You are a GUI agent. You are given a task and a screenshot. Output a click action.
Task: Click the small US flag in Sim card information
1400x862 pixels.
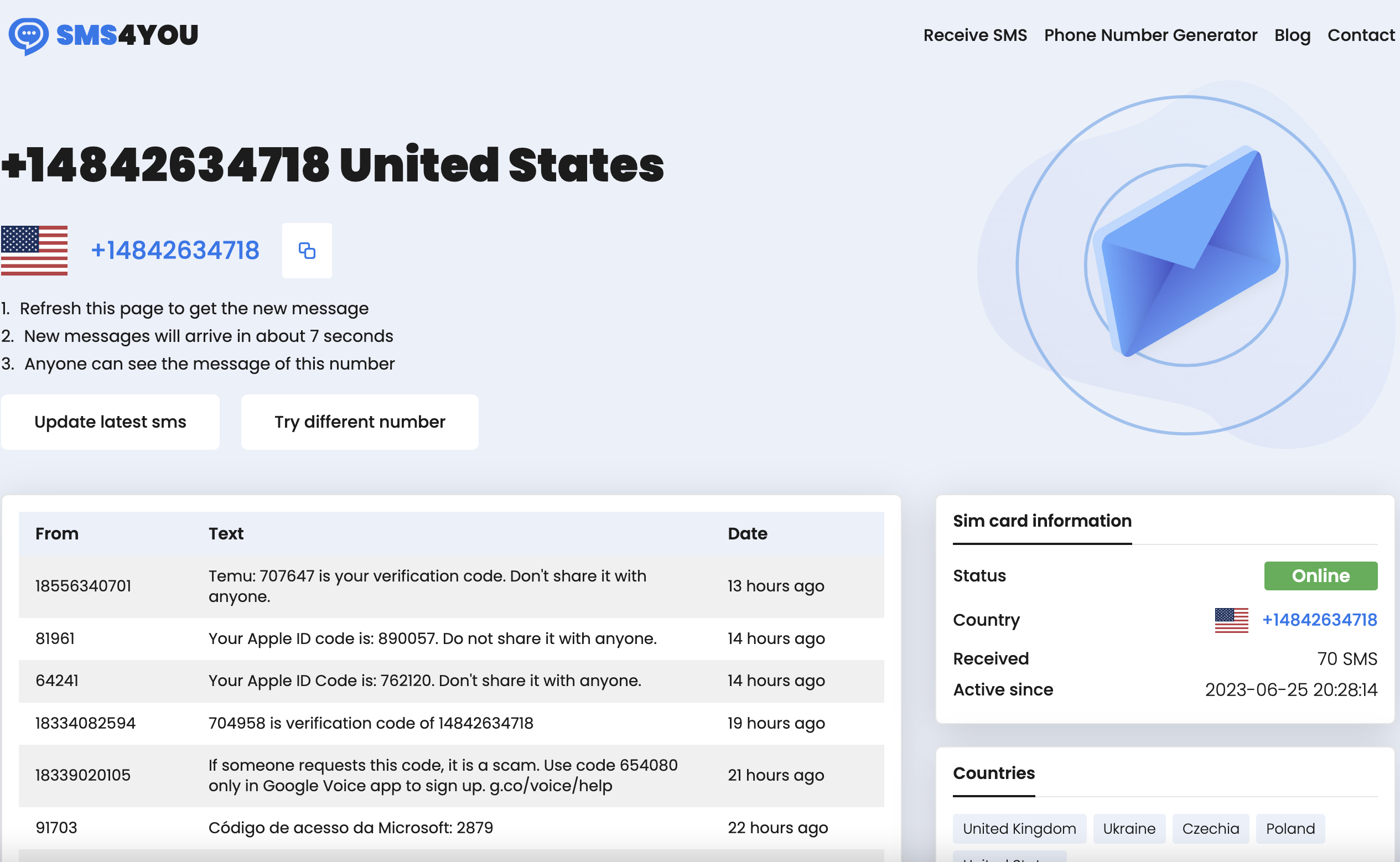tap(1231, 620)
